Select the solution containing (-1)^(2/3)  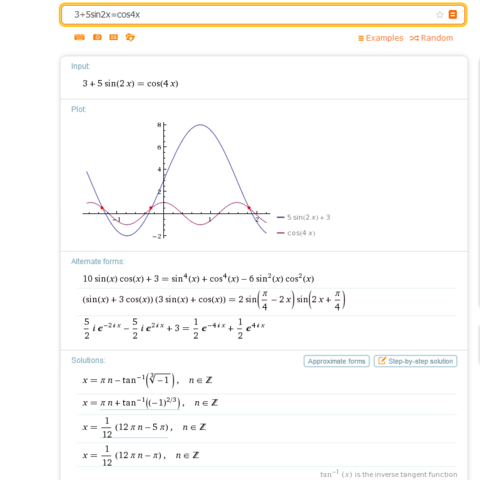pos(150,403)
